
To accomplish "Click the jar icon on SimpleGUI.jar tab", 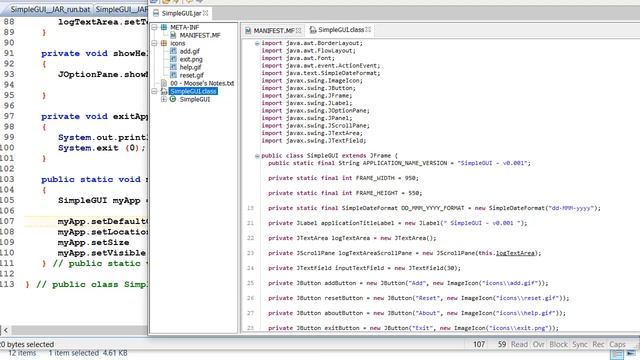I will pos(156,13).
